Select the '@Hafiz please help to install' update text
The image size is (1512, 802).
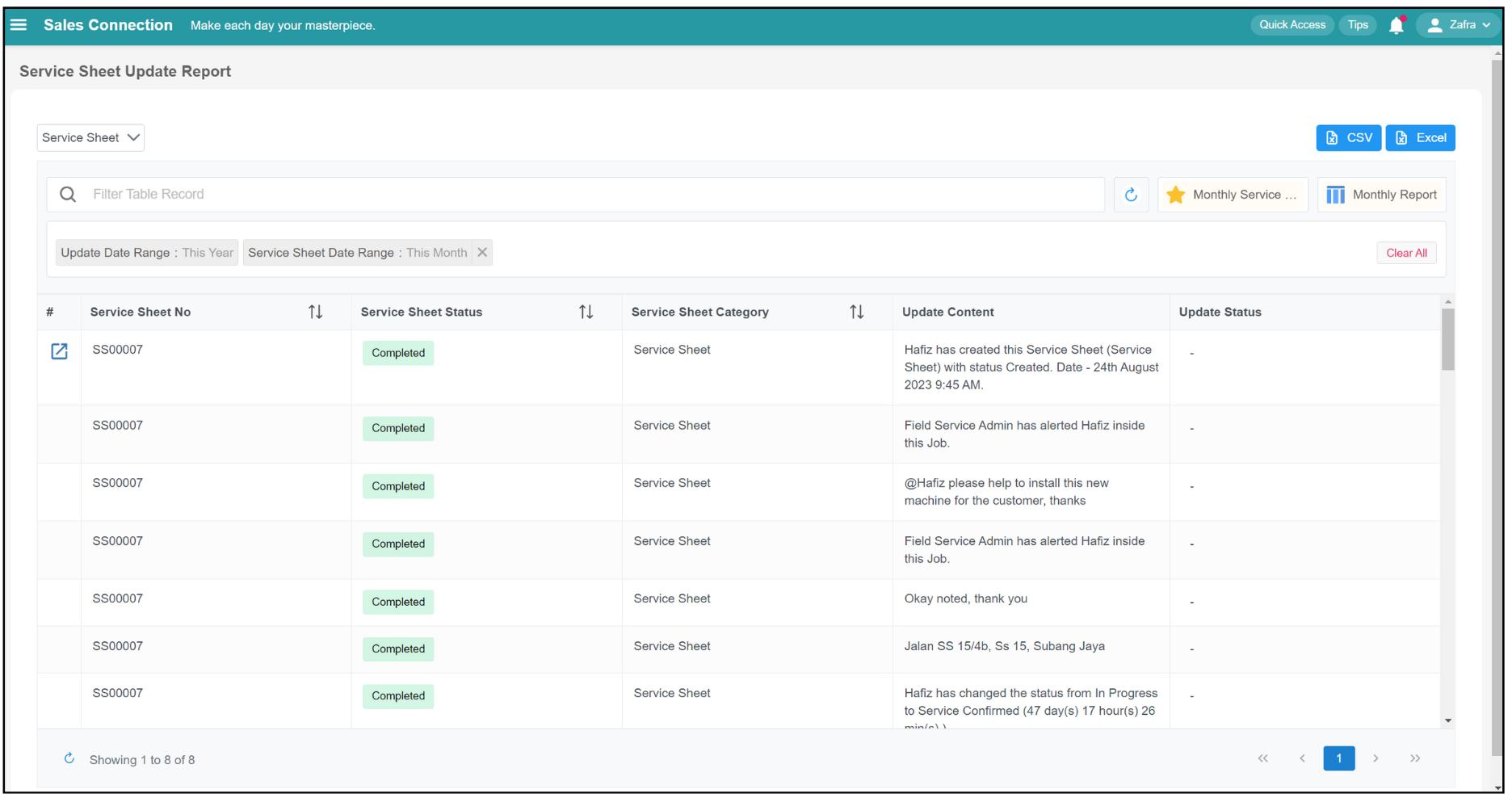coord(1006,492)
